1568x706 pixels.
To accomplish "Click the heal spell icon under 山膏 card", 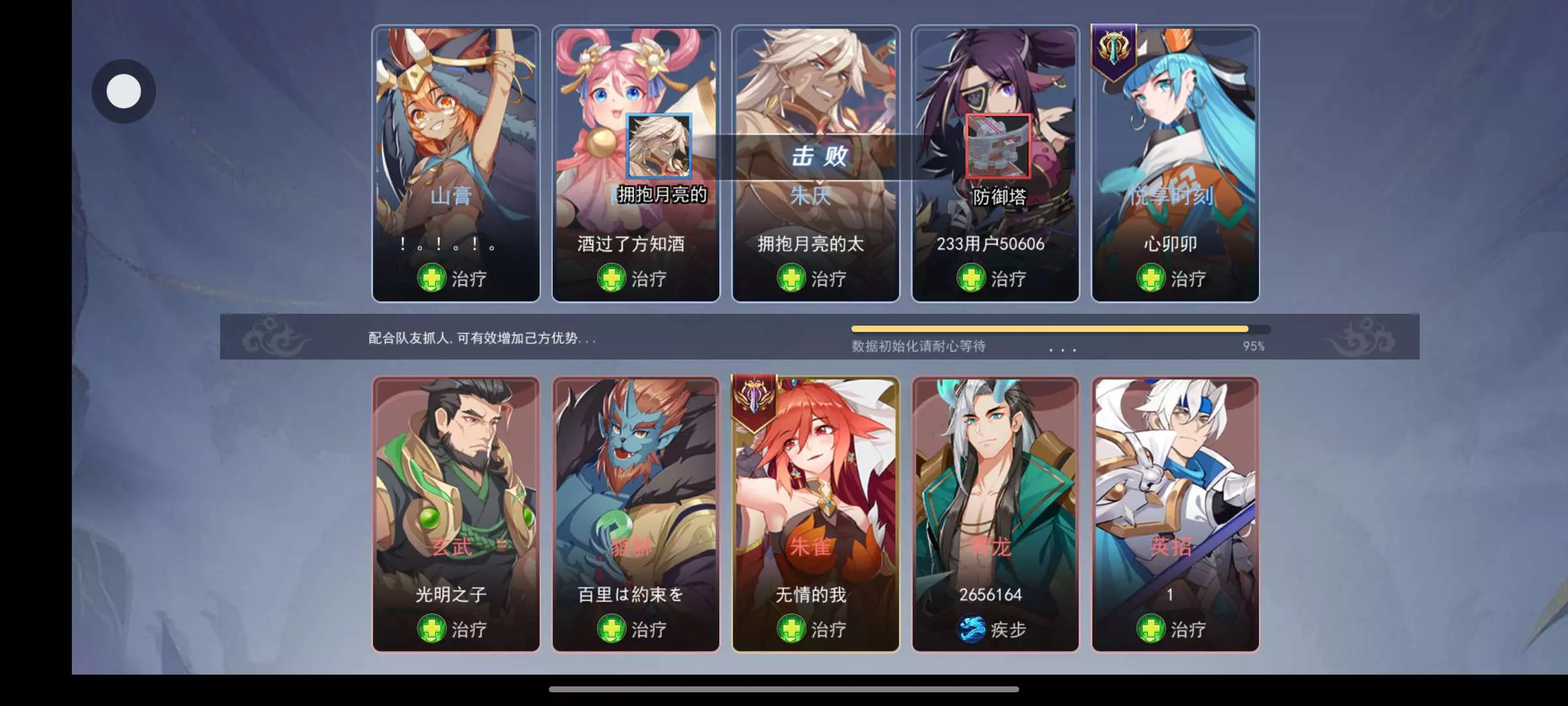I will (431, 278).
